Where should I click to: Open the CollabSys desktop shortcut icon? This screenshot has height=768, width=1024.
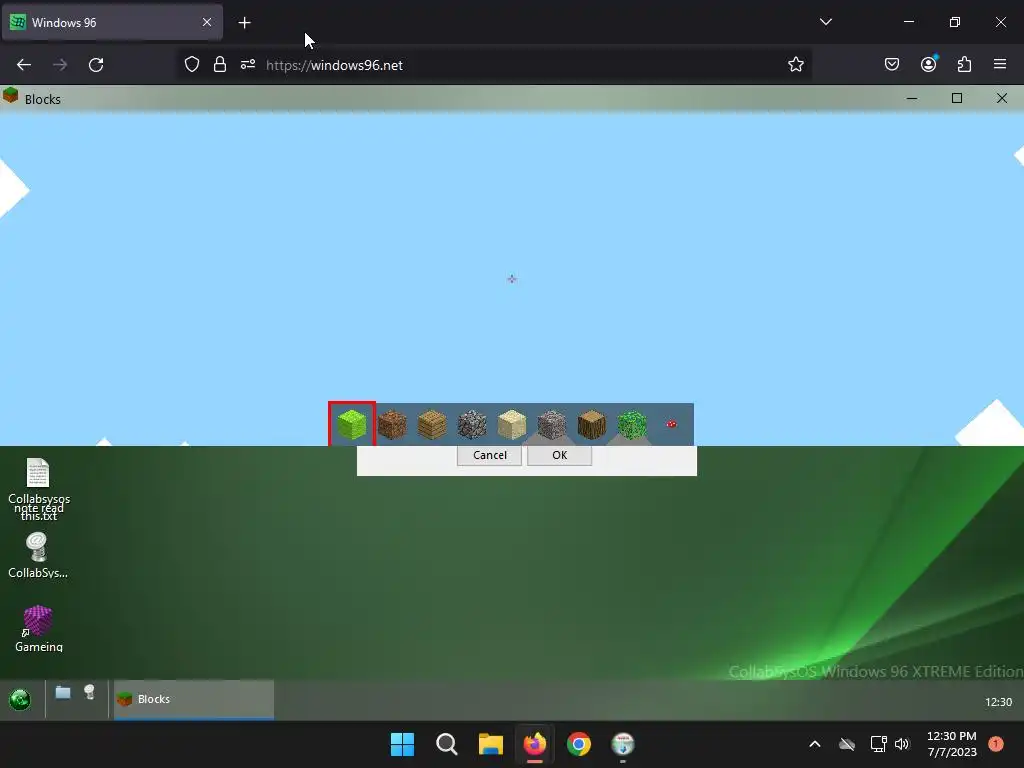click(x=37, y=556)
